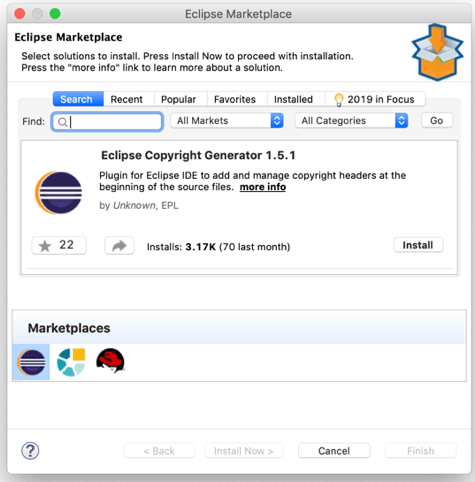
Task: Click the Install Now button
Action: pos(244,451)
